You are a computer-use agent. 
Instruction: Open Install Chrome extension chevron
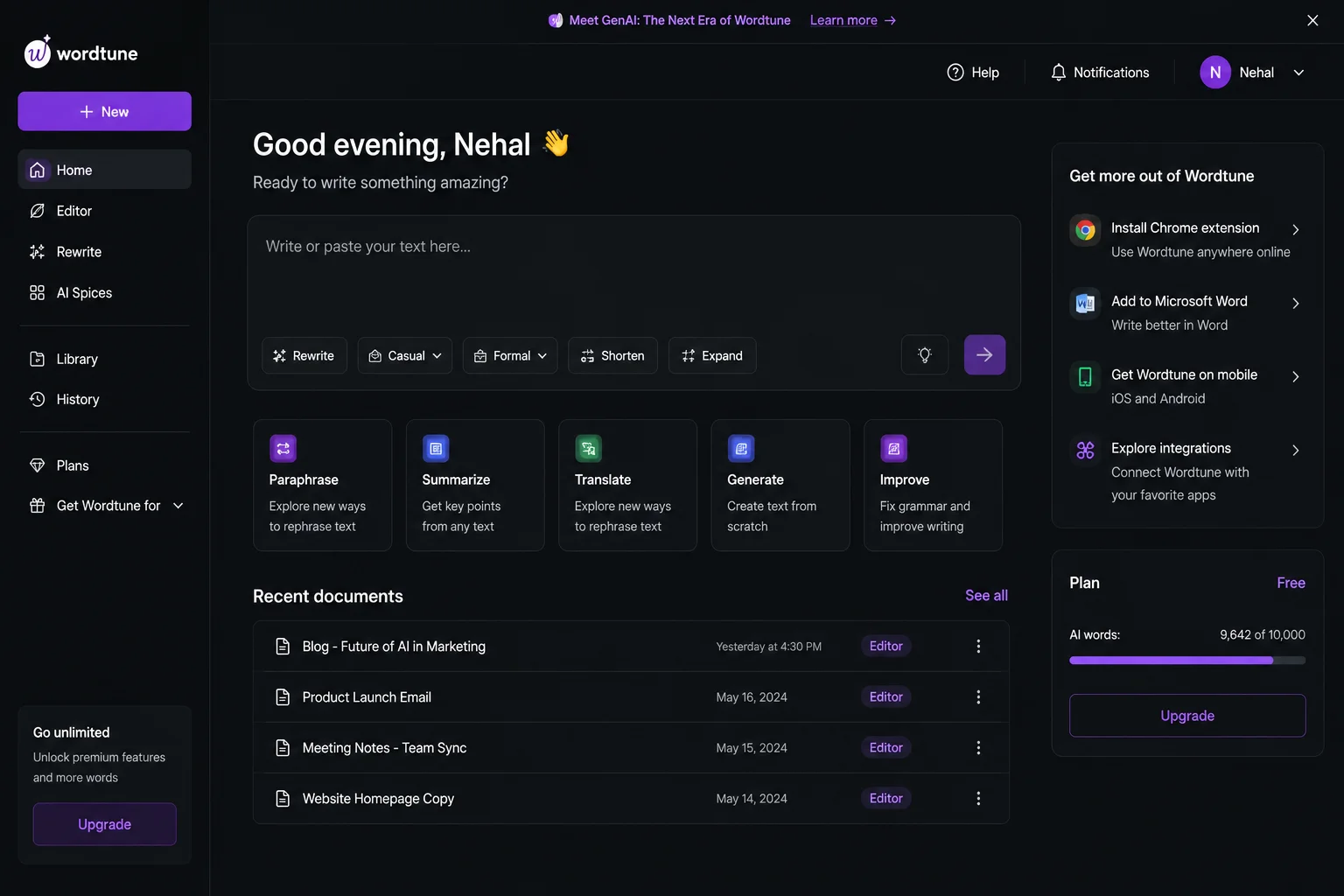point(1296,230)
